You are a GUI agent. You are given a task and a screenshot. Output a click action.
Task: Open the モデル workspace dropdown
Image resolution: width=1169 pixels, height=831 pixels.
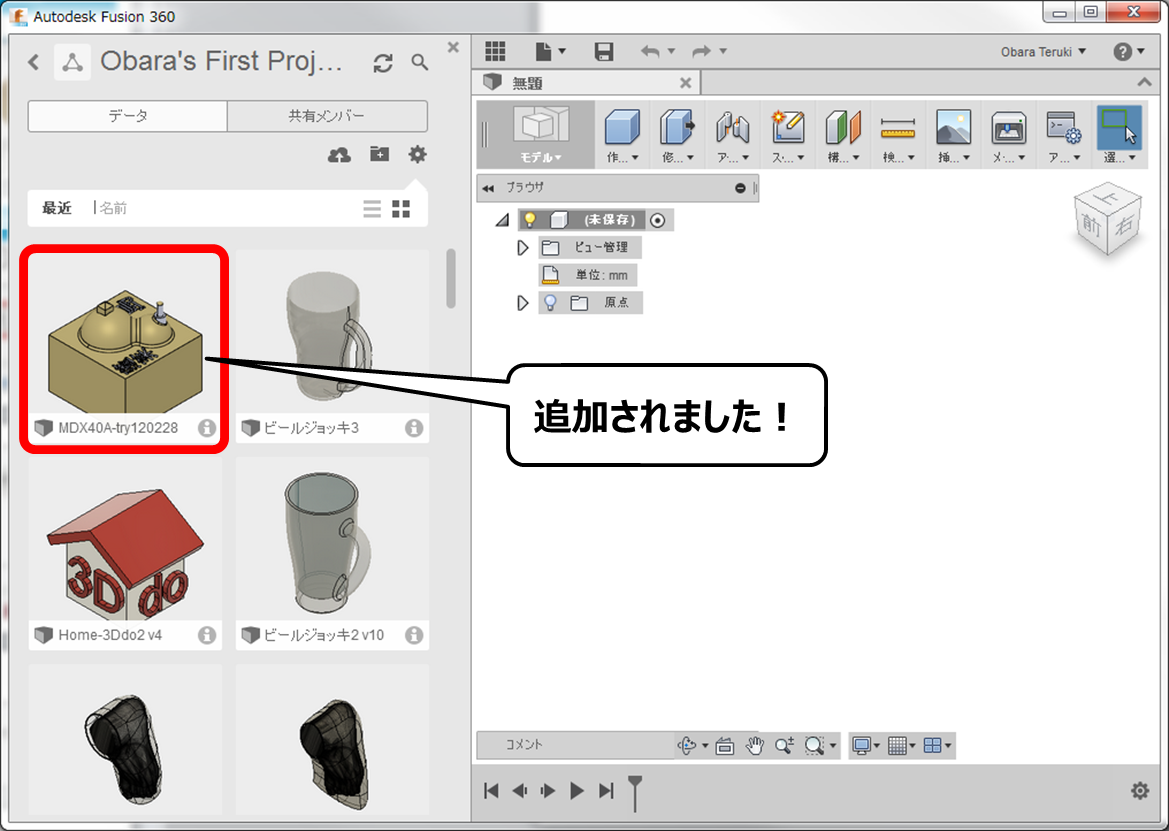(541, 135)
